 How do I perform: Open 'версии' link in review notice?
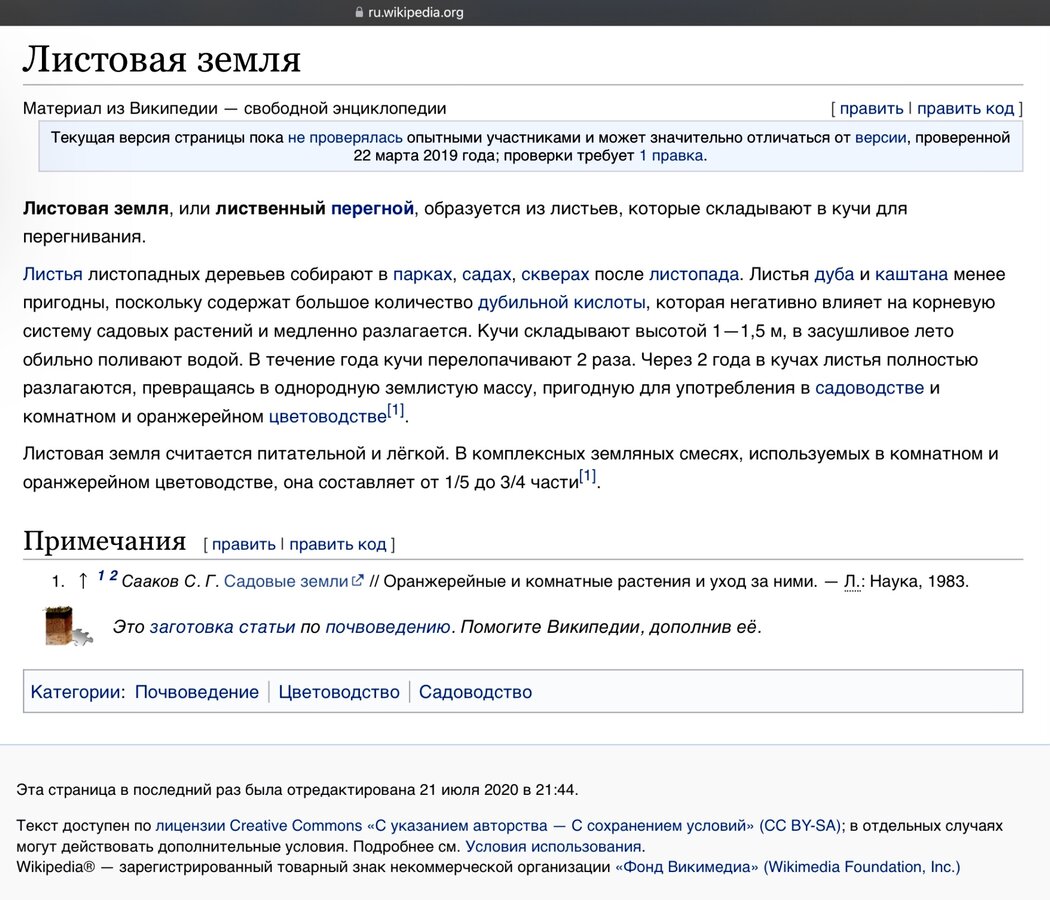pyautogui.click(x=881, y=137)
